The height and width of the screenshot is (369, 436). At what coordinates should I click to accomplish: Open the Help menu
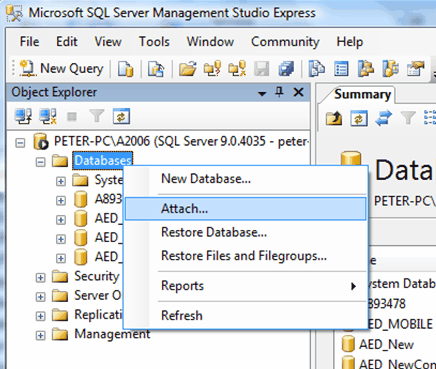(x=350, y=42)
